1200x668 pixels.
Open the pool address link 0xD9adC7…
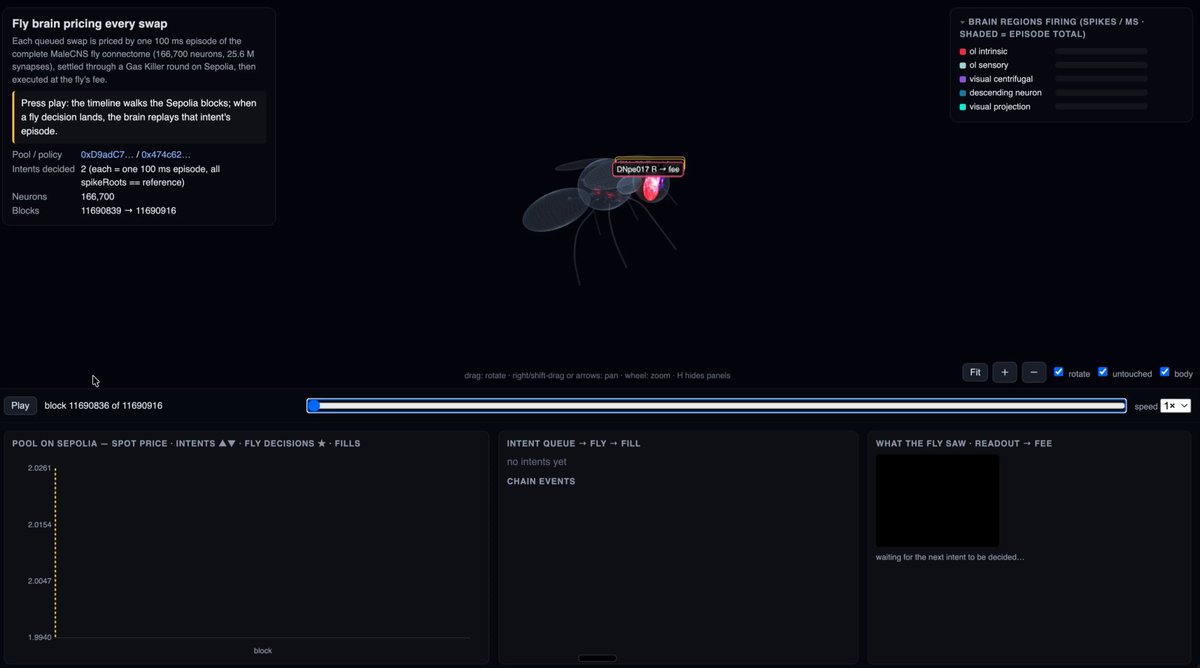coord(106,155)
